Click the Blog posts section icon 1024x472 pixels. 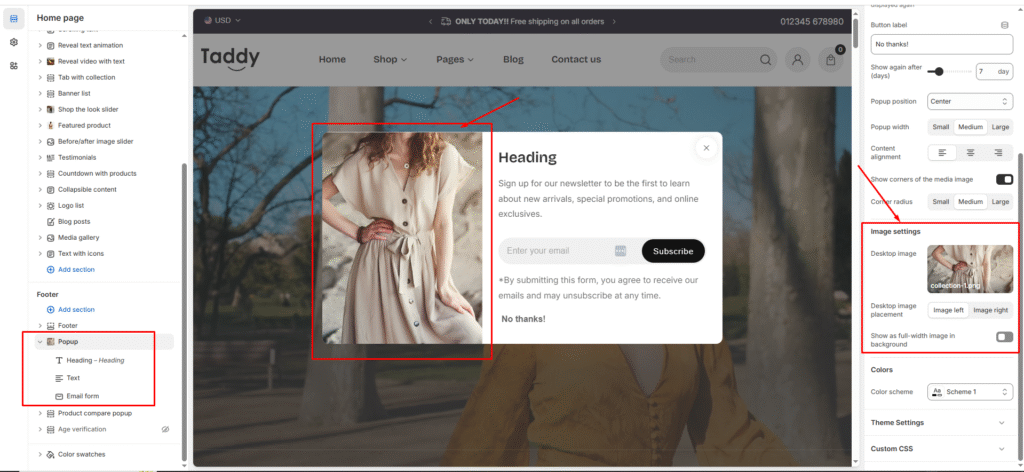pyautogui.click(x=50, y=221)
